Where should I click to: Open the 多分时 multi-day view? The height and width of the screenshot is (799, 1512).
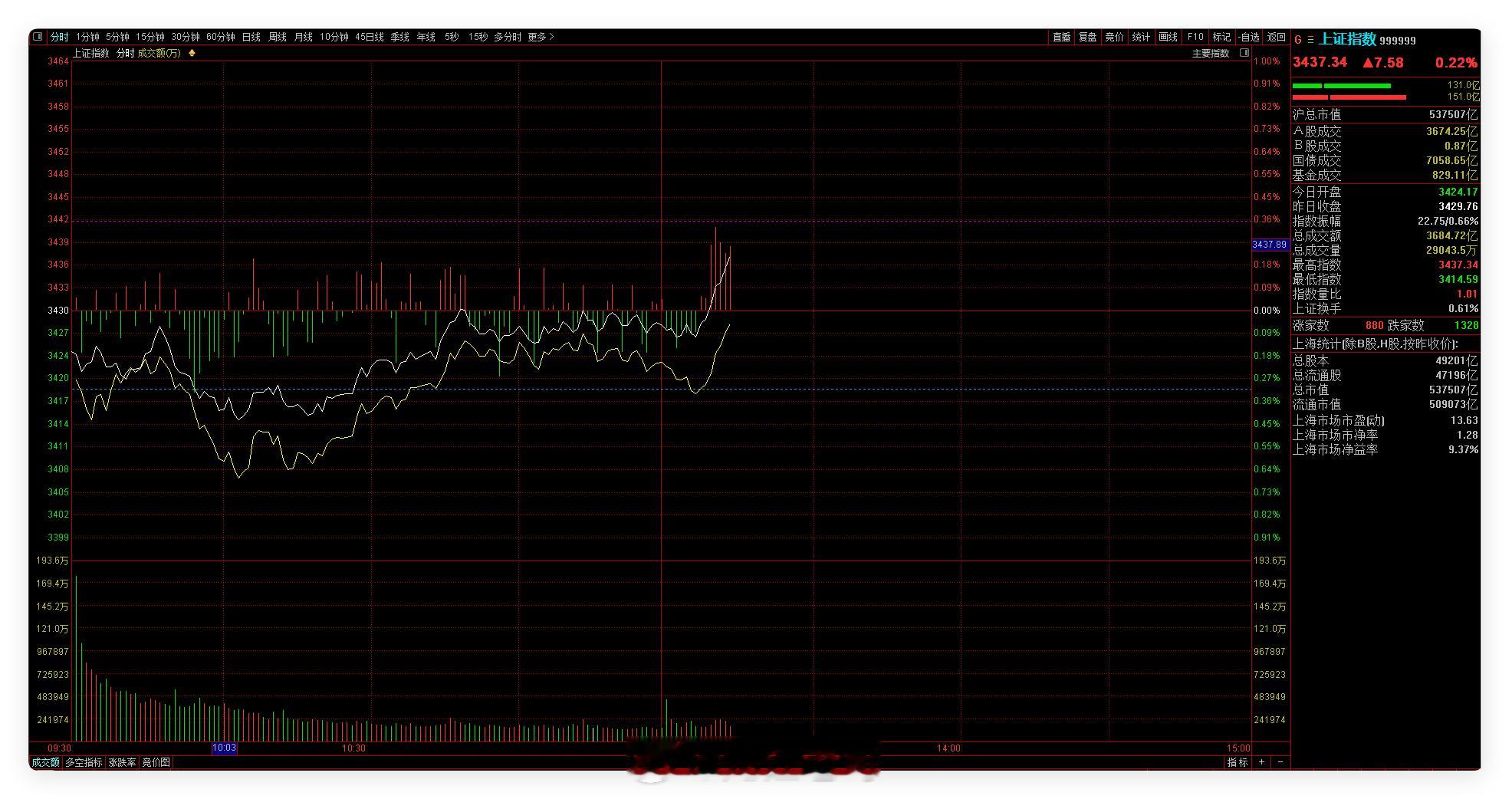508,37
